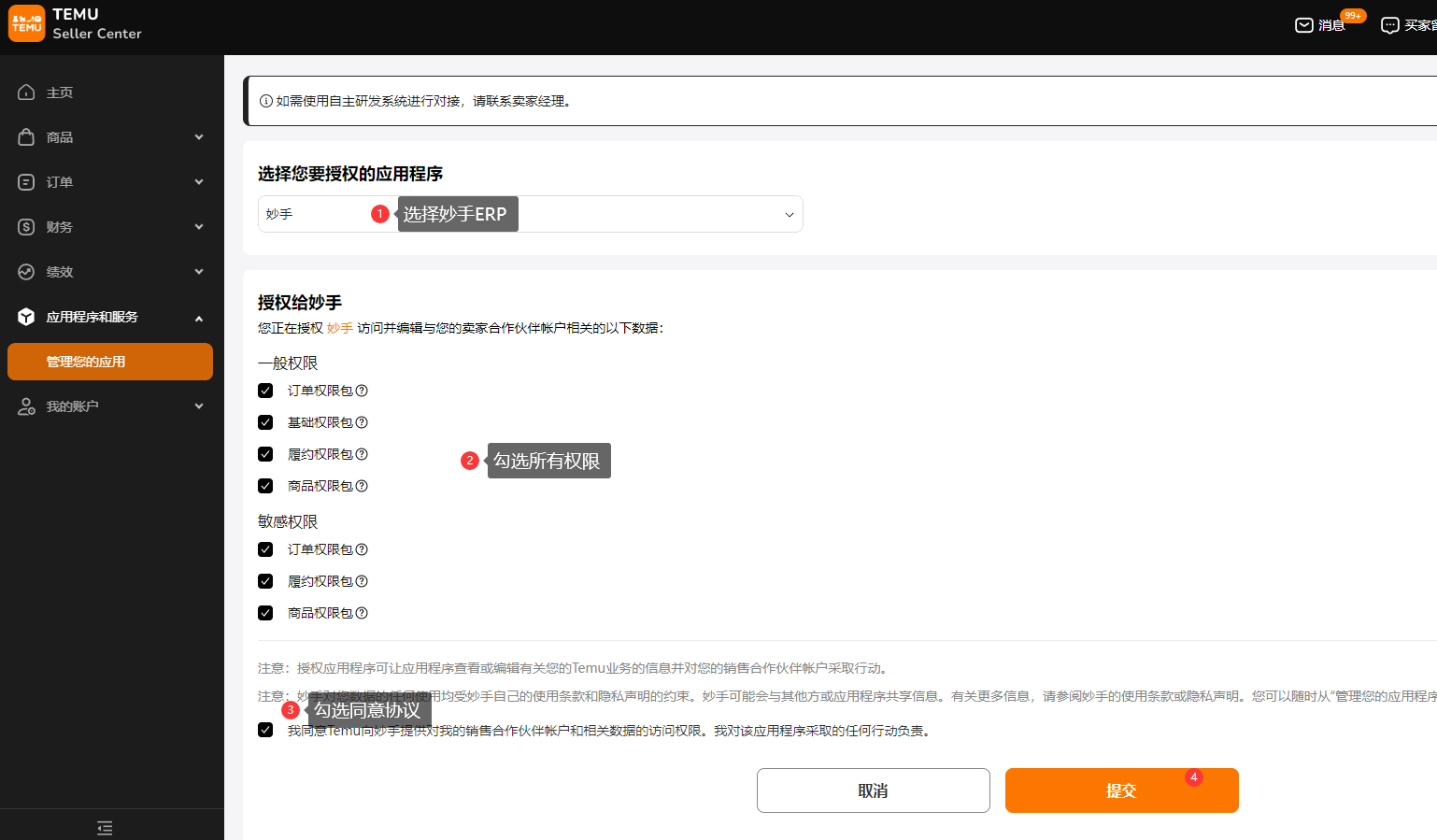Click the 99+ notification badge
Screen dimensions: 1437x840
point(1353,15)
